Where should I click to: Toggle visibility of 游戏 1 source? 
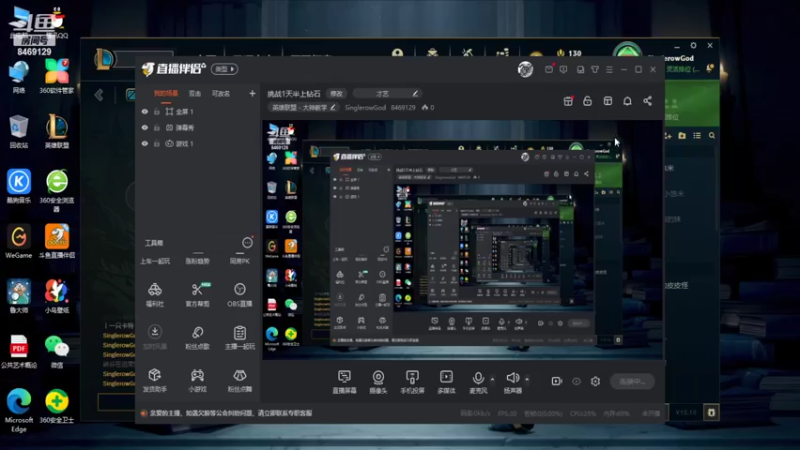coord(145,144)
